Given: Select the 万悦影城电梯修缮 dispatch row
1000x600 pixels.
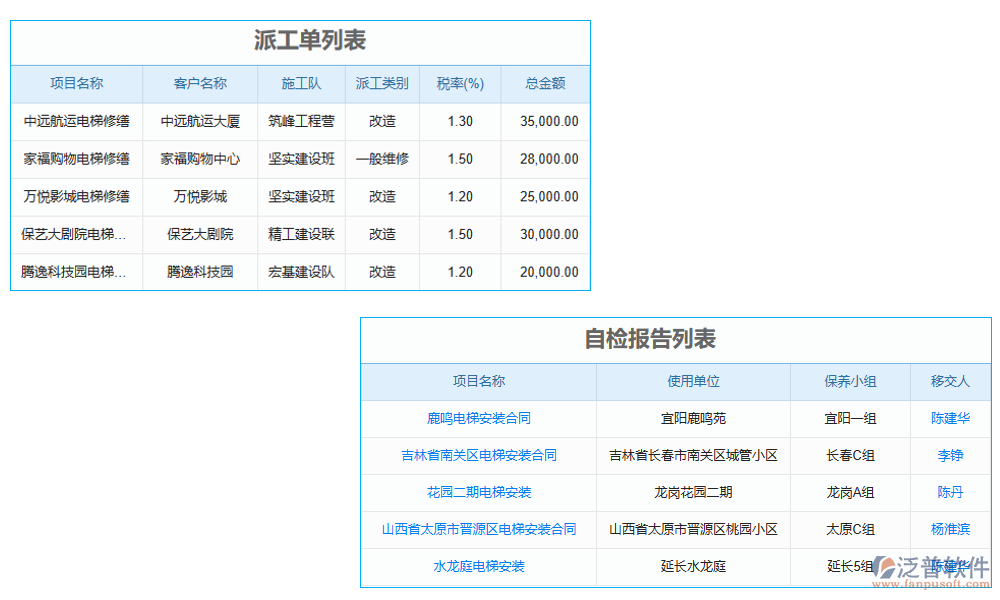Looking at the screenshot, I should 76,196.
